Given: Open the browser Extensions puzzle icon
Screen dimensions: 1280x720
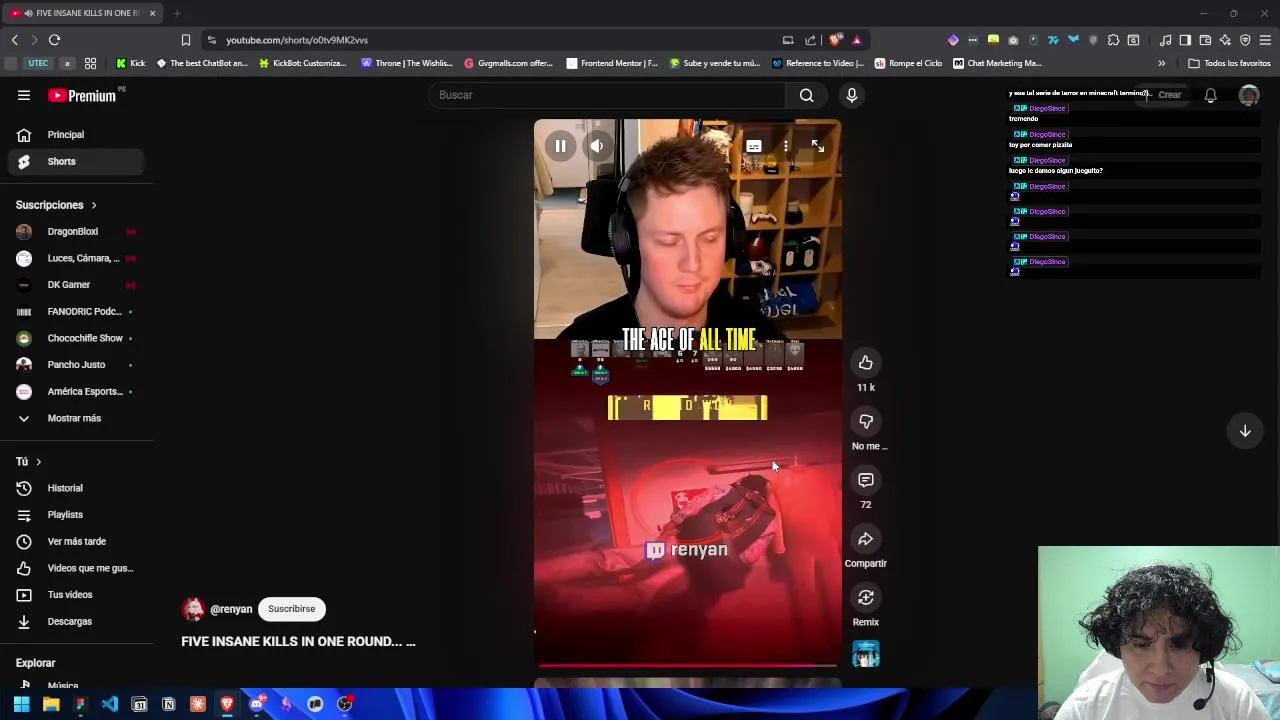Looking at the screenshot, I should [1113, 40].
